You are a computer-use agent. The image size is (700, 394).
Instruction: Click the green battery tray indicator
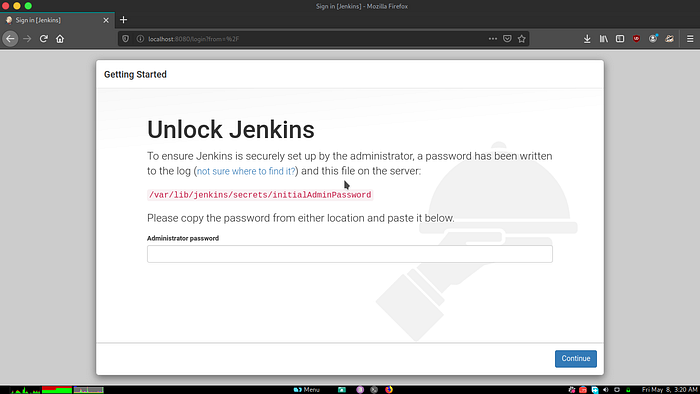628,390
